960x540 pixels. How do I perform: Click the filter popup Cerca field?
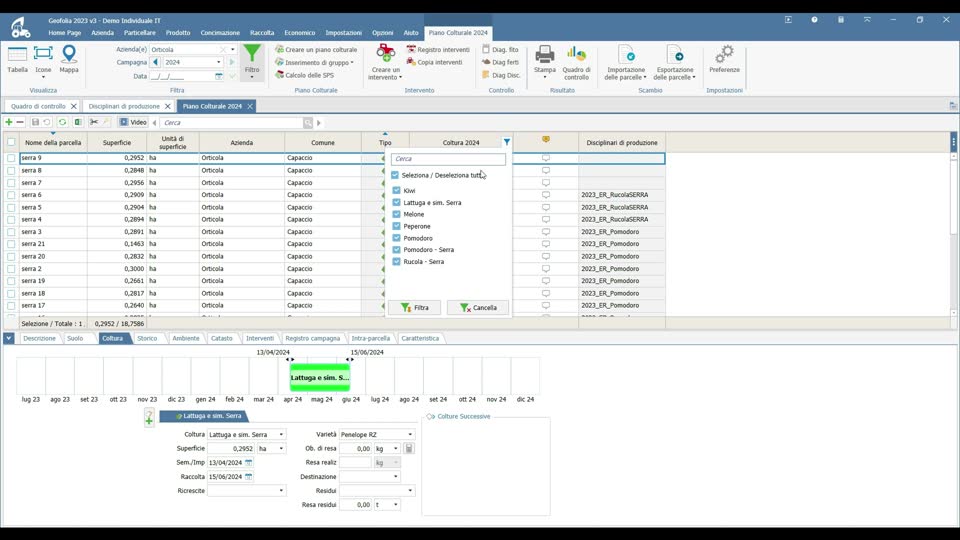click(x=448, y=159)
